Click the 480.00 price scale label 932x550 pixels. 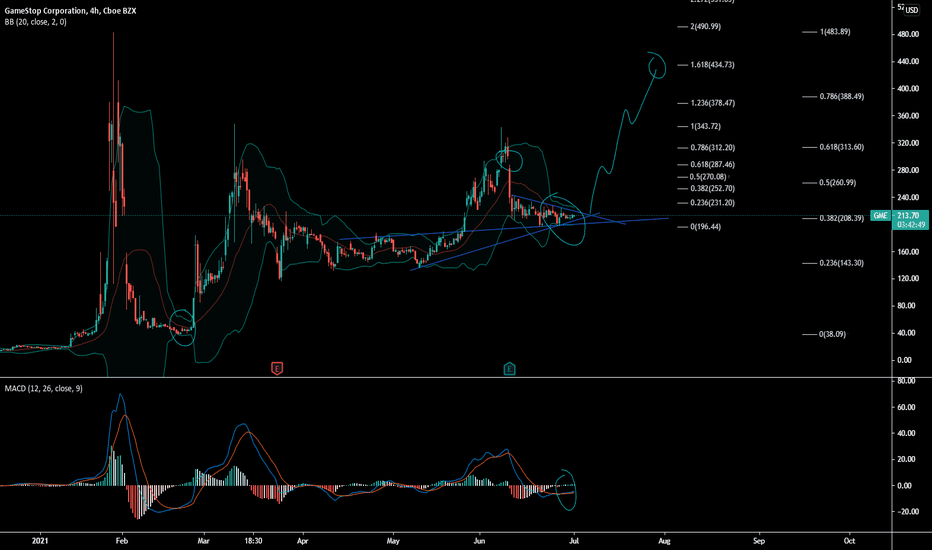tap(908, 34)
